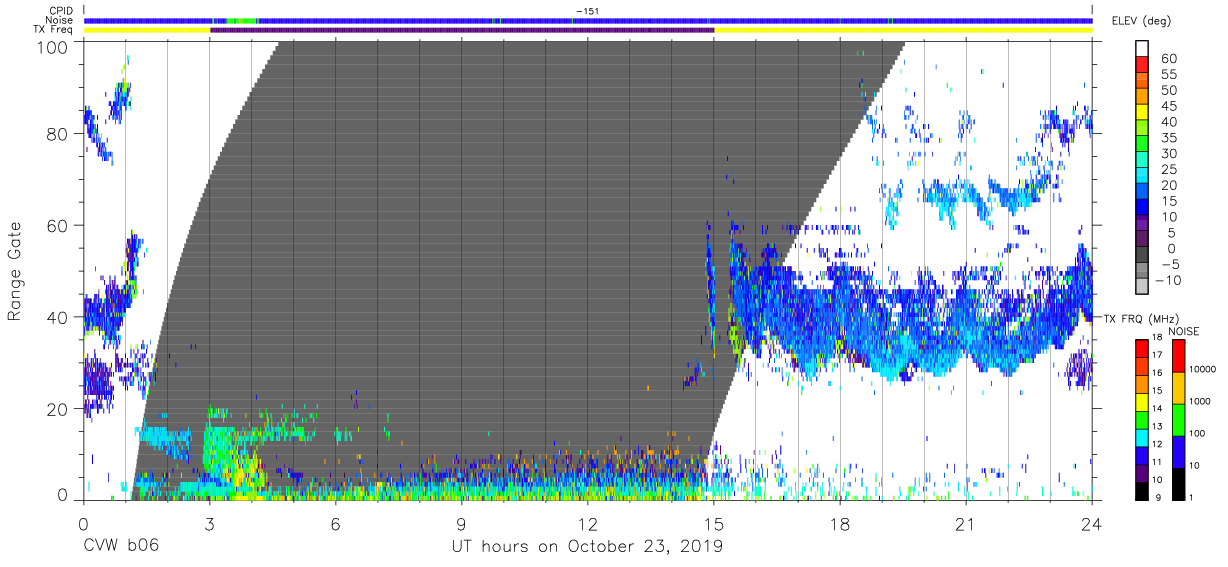Click the yellow segment of the ELEV colorbar
This screenshot has height=567, width=1228.
(x=1143, y=114)
